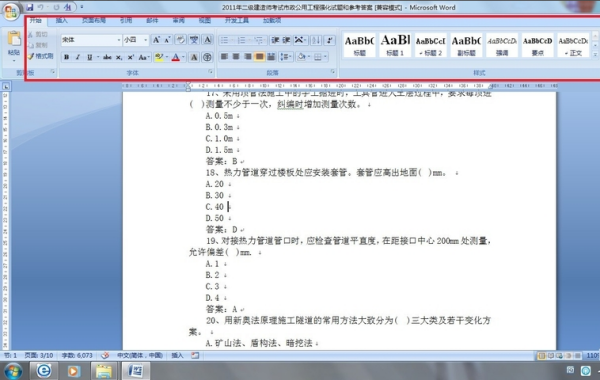The width and height of the screenshot is (600, 380).
Task: Click the Grow Font icon
Action: [x=156, y=40]
